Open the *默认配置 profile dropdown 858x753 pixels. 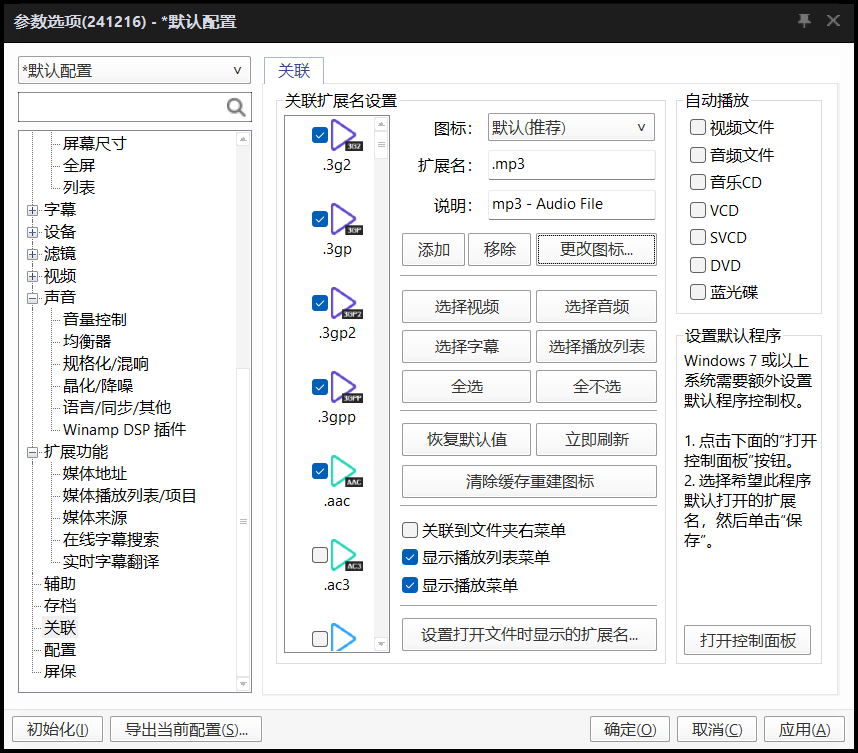click(x=134, y=71)
